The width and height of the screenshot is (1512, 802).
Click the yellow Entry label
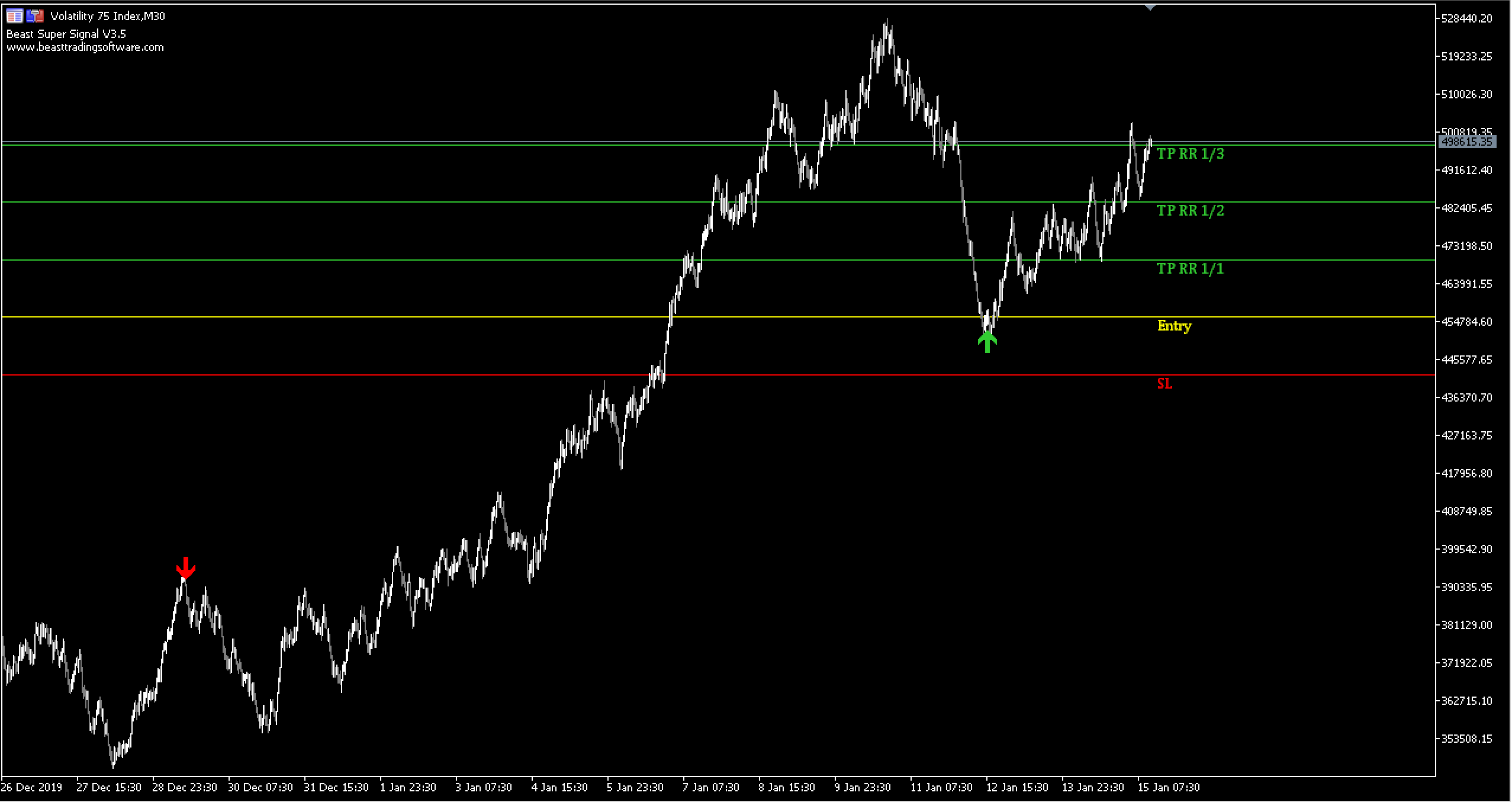pyautogui.click(x=1174, y=326)
